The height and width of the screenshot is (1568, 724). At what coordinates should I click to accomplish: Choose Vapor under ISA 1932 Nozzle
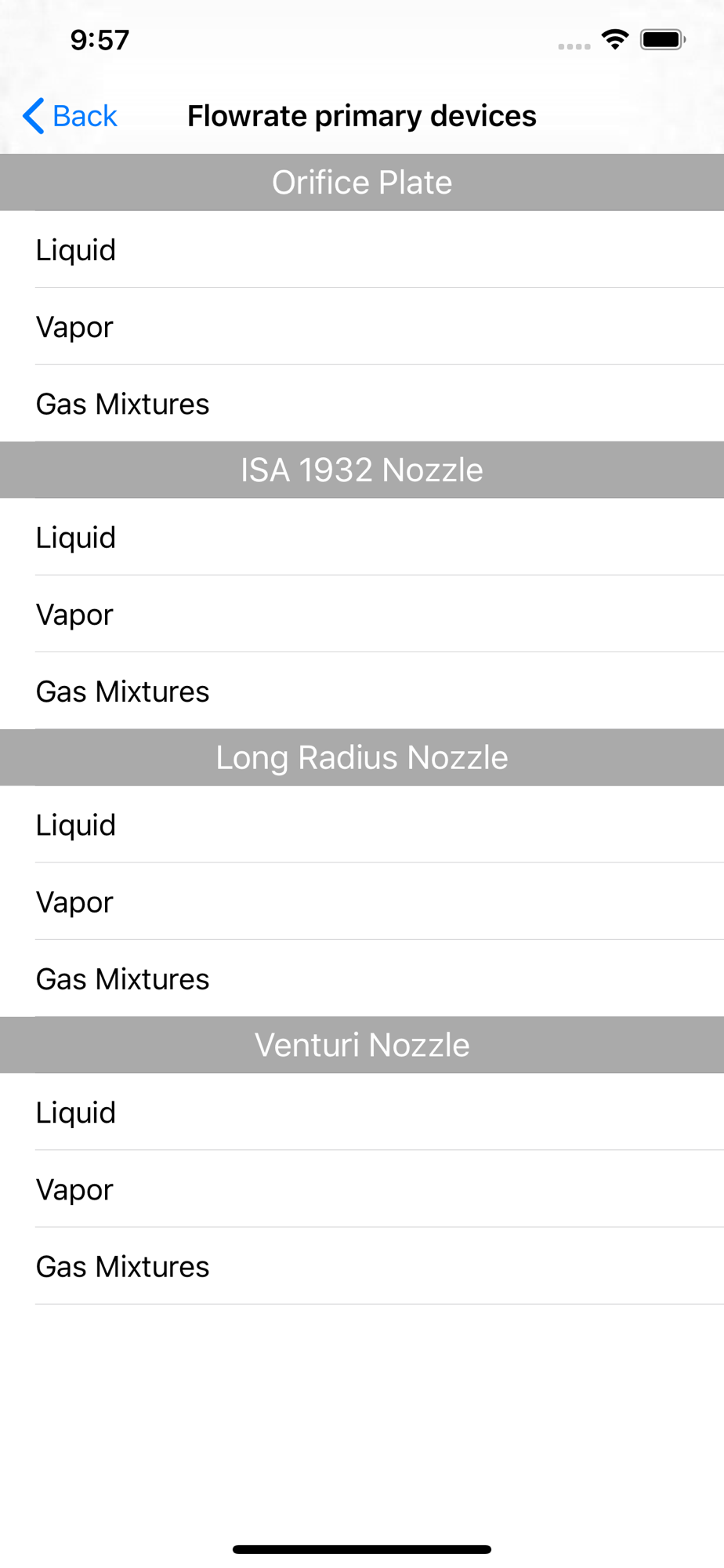(362, 614)
